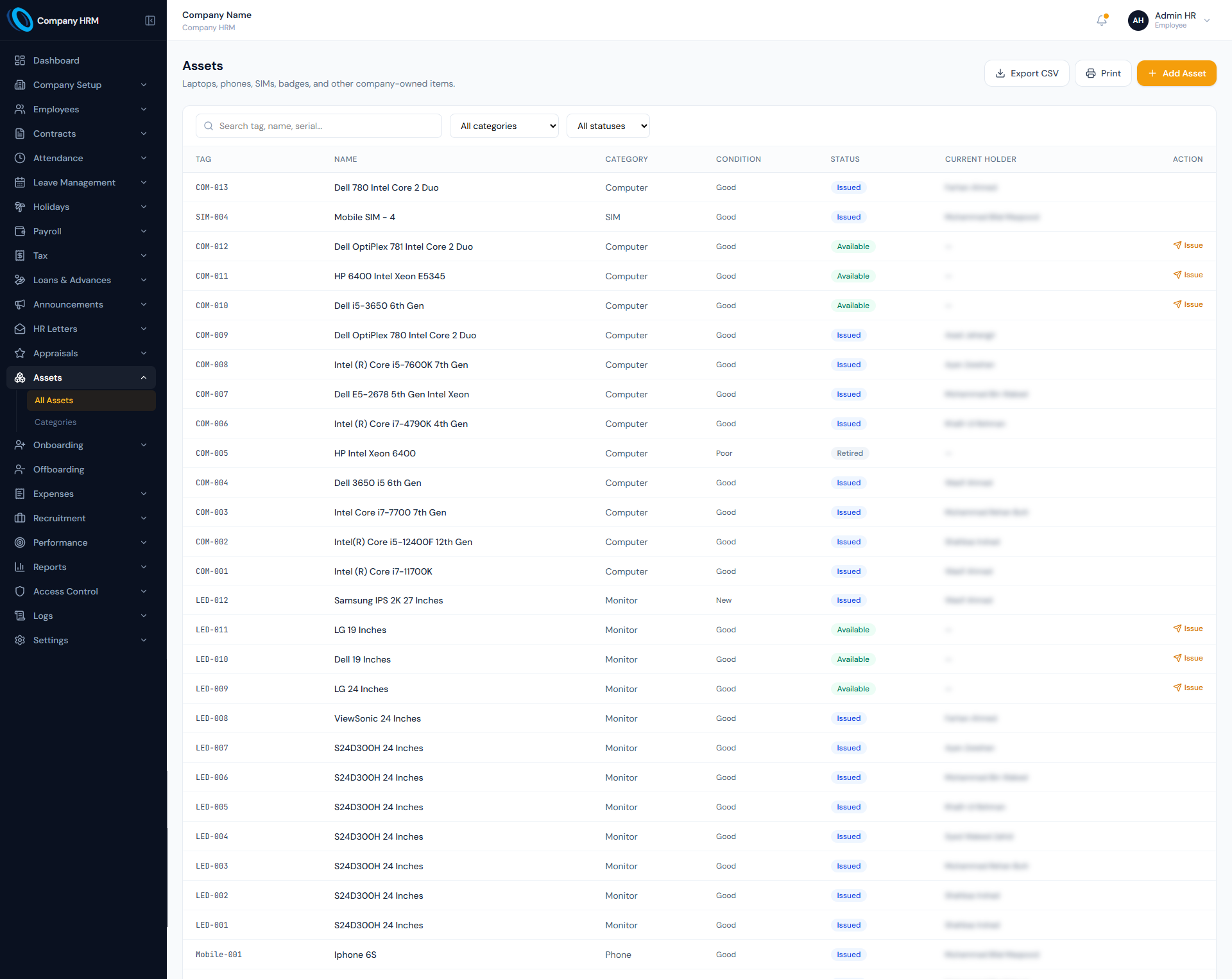1232x979 pixels.
Task: Click the Settings gear icon
Action: tap(20, 640)
